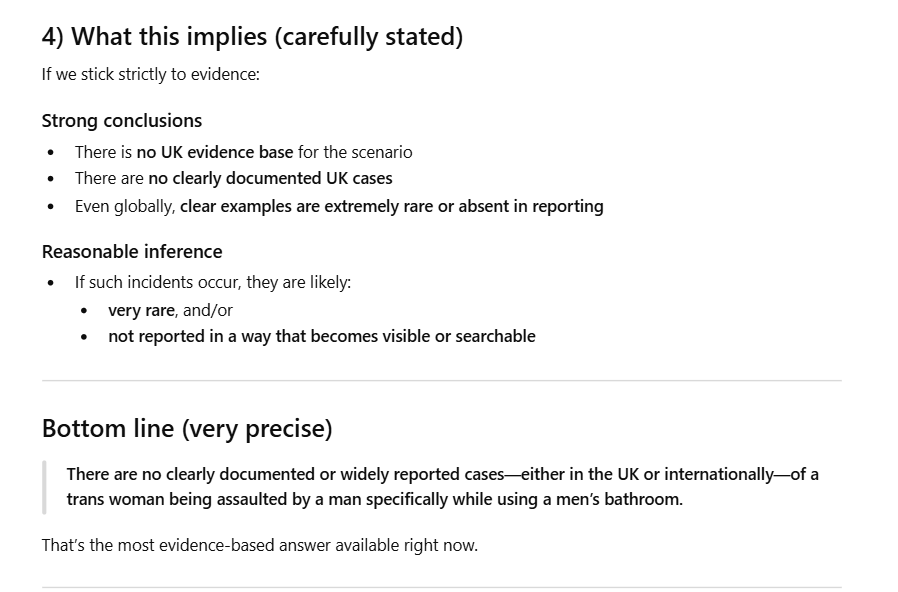The height and width of the screenshot is (592, 898).
Task: Click the bold words "very rare"
Action: (x=141, y=310)
